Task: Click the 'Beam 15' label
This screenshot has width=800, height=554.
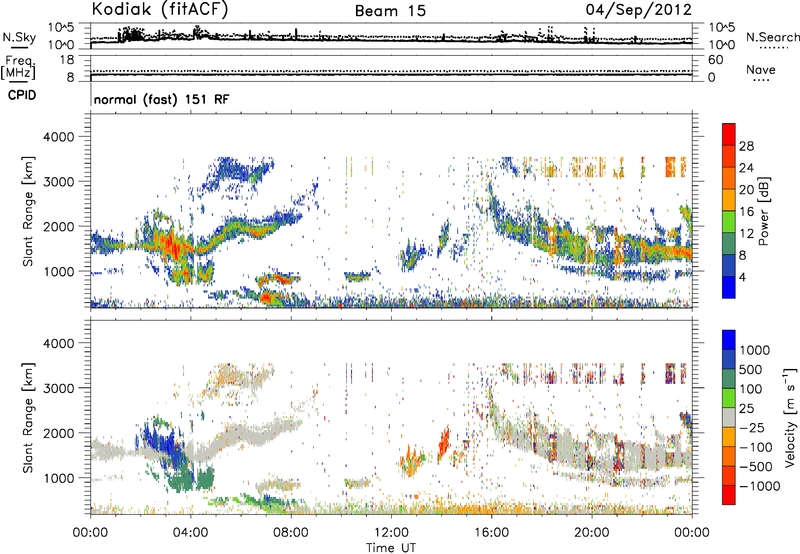Action: pos(390,11)
